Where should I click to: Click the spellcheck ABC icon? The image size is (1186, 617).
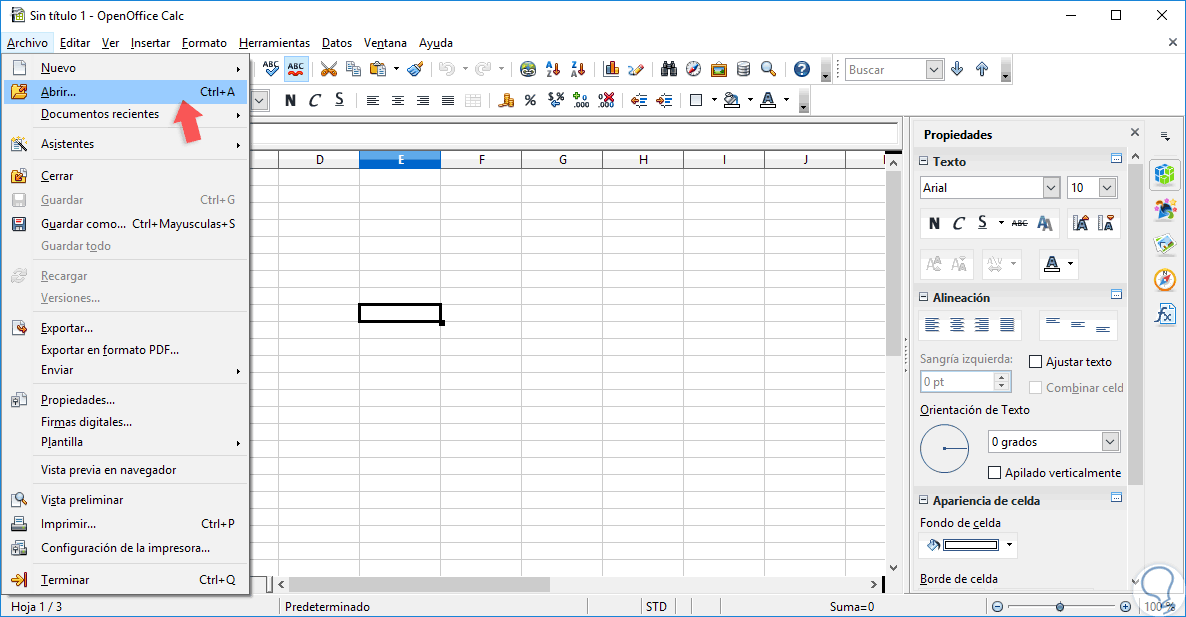[x=271, y=69]
